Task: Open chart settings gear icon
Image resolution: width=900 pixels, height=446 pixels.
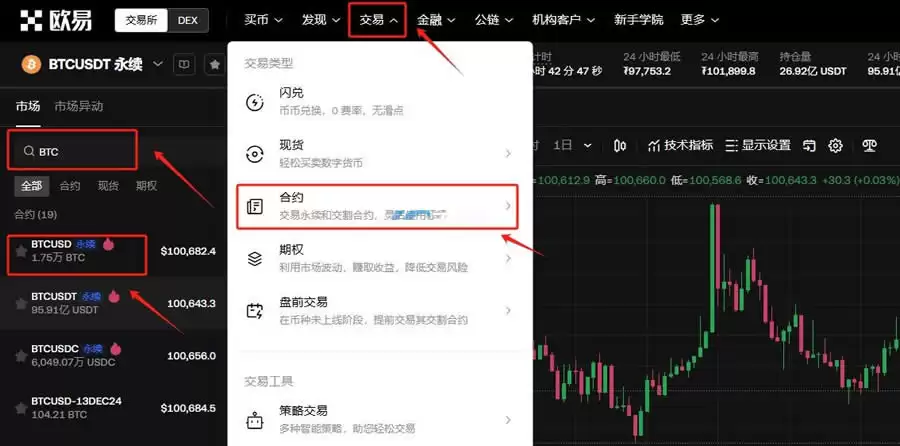Action: (x=836, y=146)
